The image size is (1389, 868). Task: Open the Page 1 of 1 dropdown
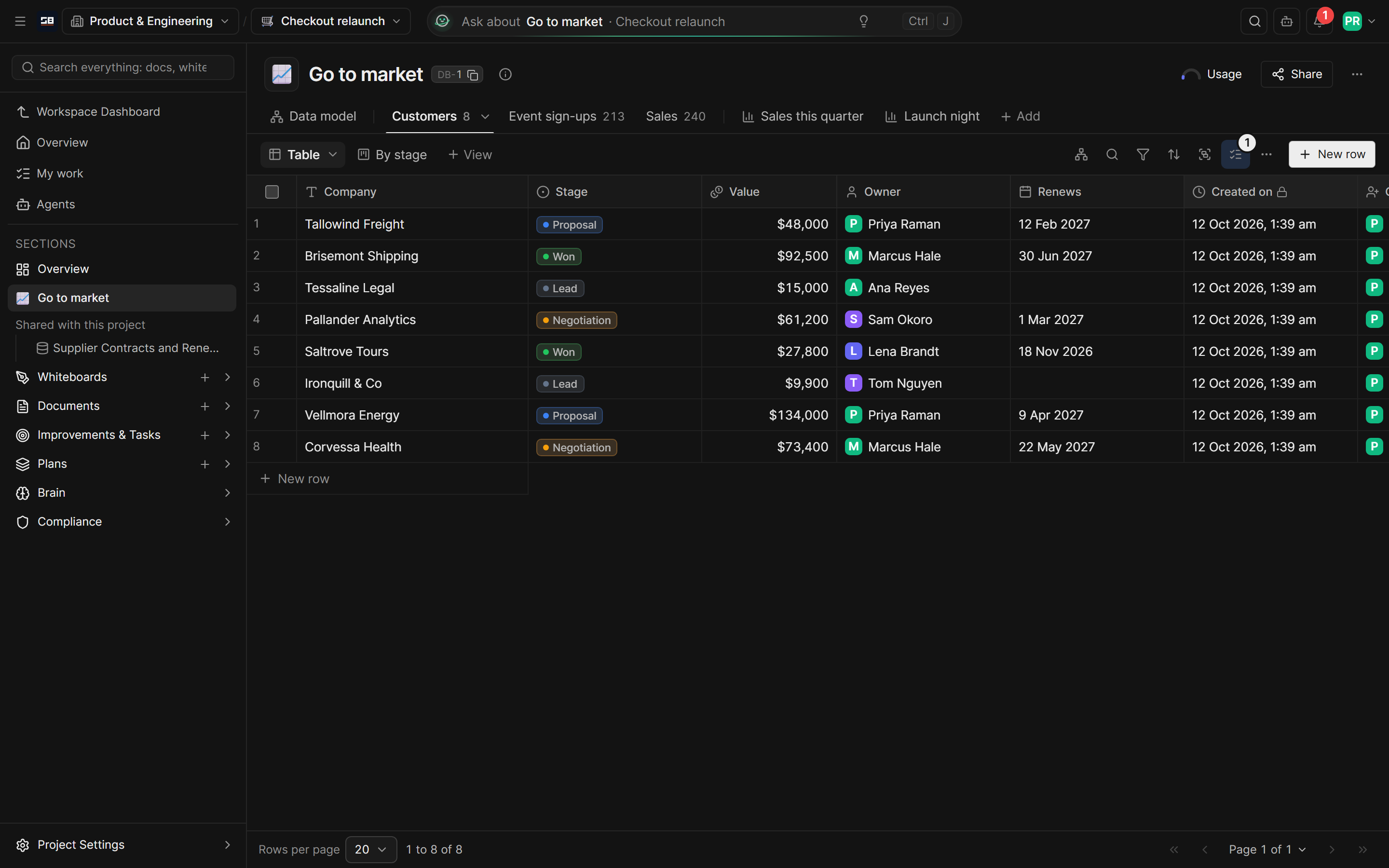(x=1267, y=849)
